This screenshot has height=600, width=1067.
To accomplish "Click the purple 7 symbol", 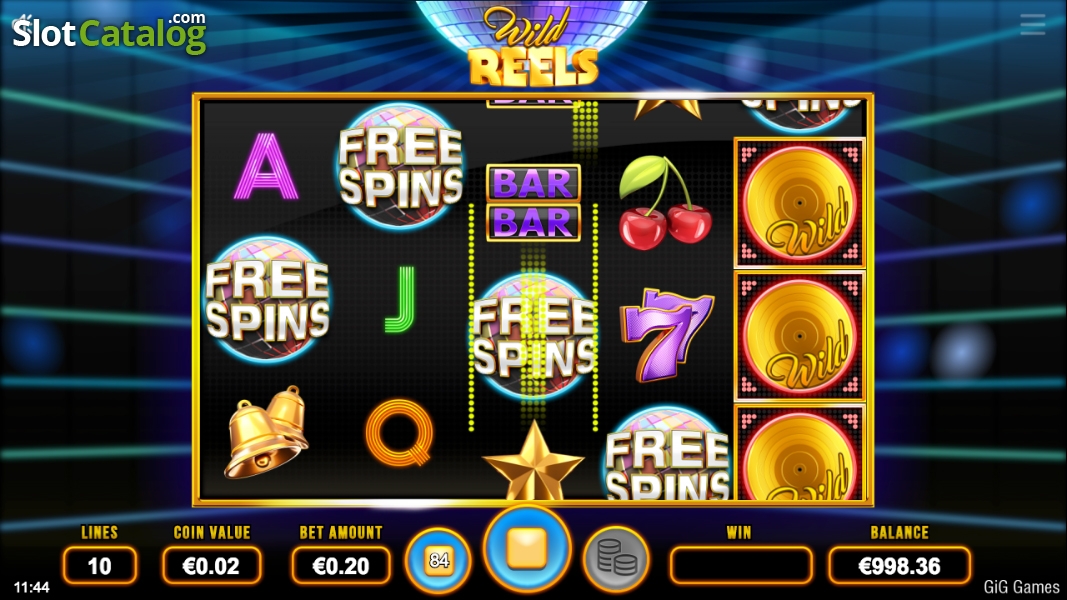I will click(x=666, y=334).
